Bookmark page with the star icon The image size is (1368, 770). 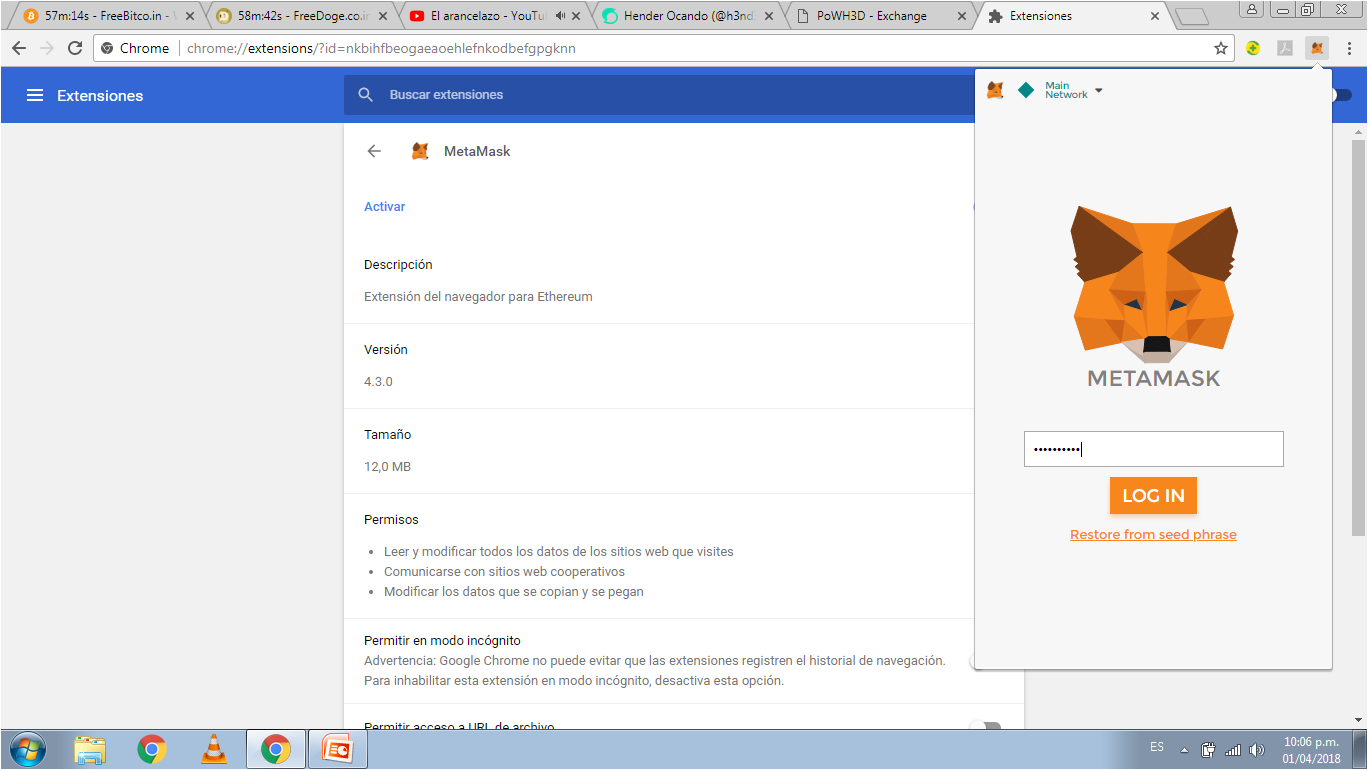pos(1221,48)
